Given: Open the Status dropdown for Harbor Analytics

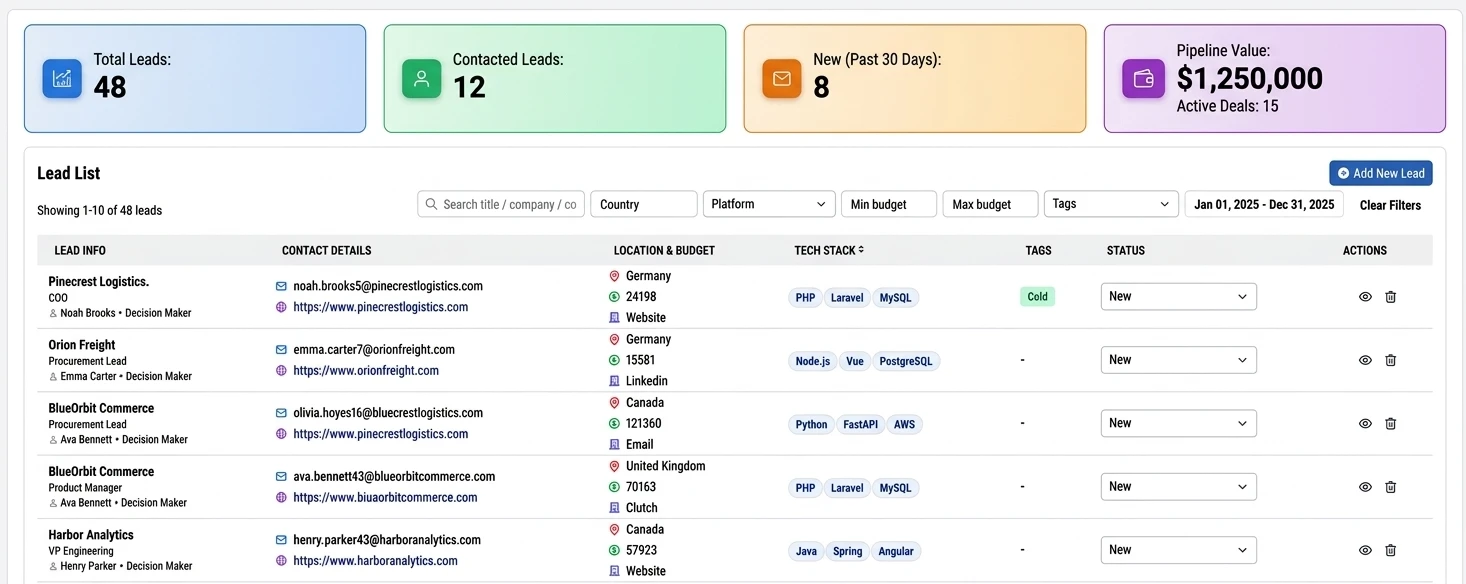Looking at the screenshot, I should click(1178, 549).
